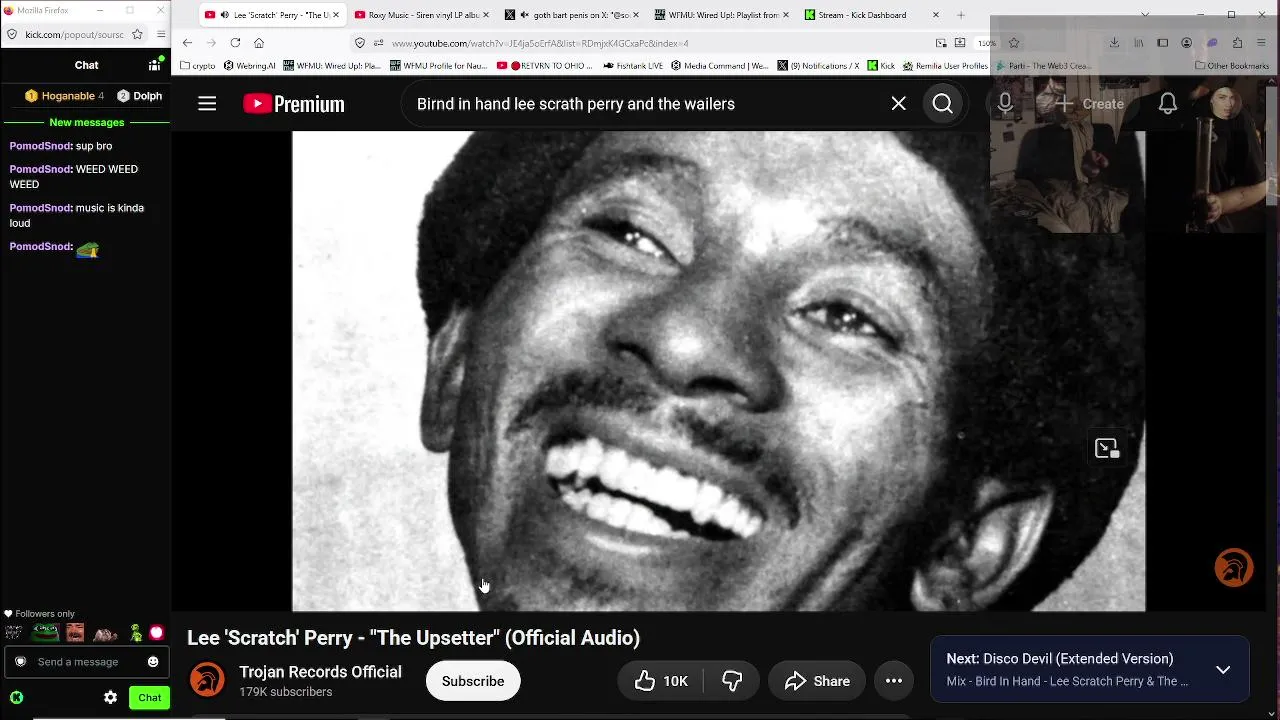Open more actions three-dot menu

[894, 681]
